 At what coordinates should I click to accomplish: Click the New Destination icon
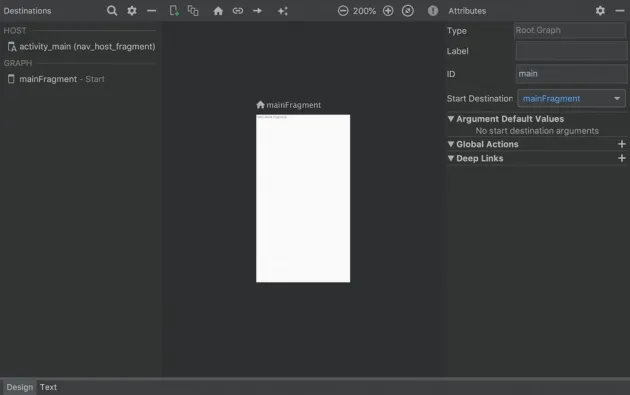174,11
